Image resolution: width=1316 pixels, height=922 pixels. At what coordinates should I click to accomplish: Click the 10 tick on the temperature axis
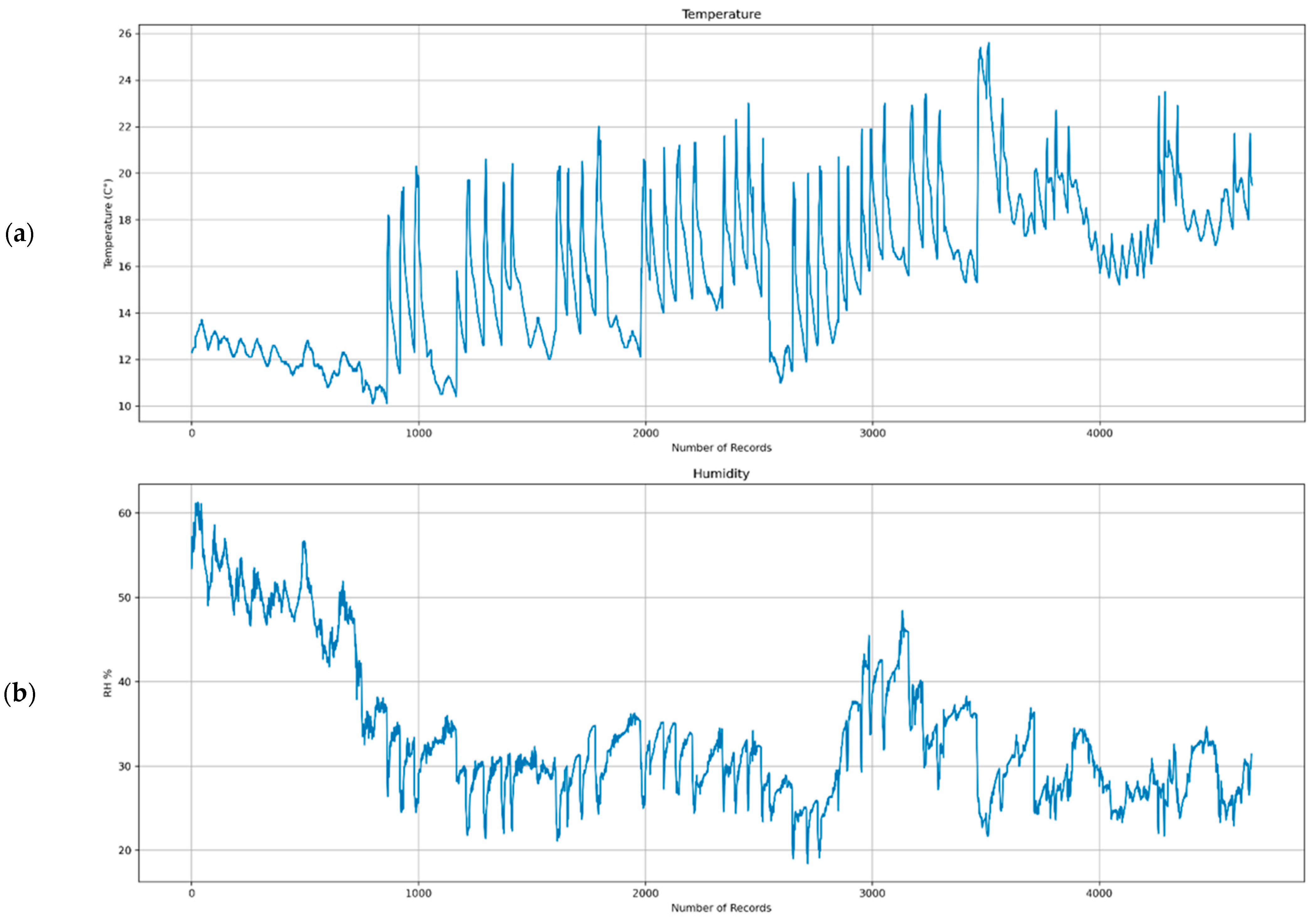(x=125, y=407)
